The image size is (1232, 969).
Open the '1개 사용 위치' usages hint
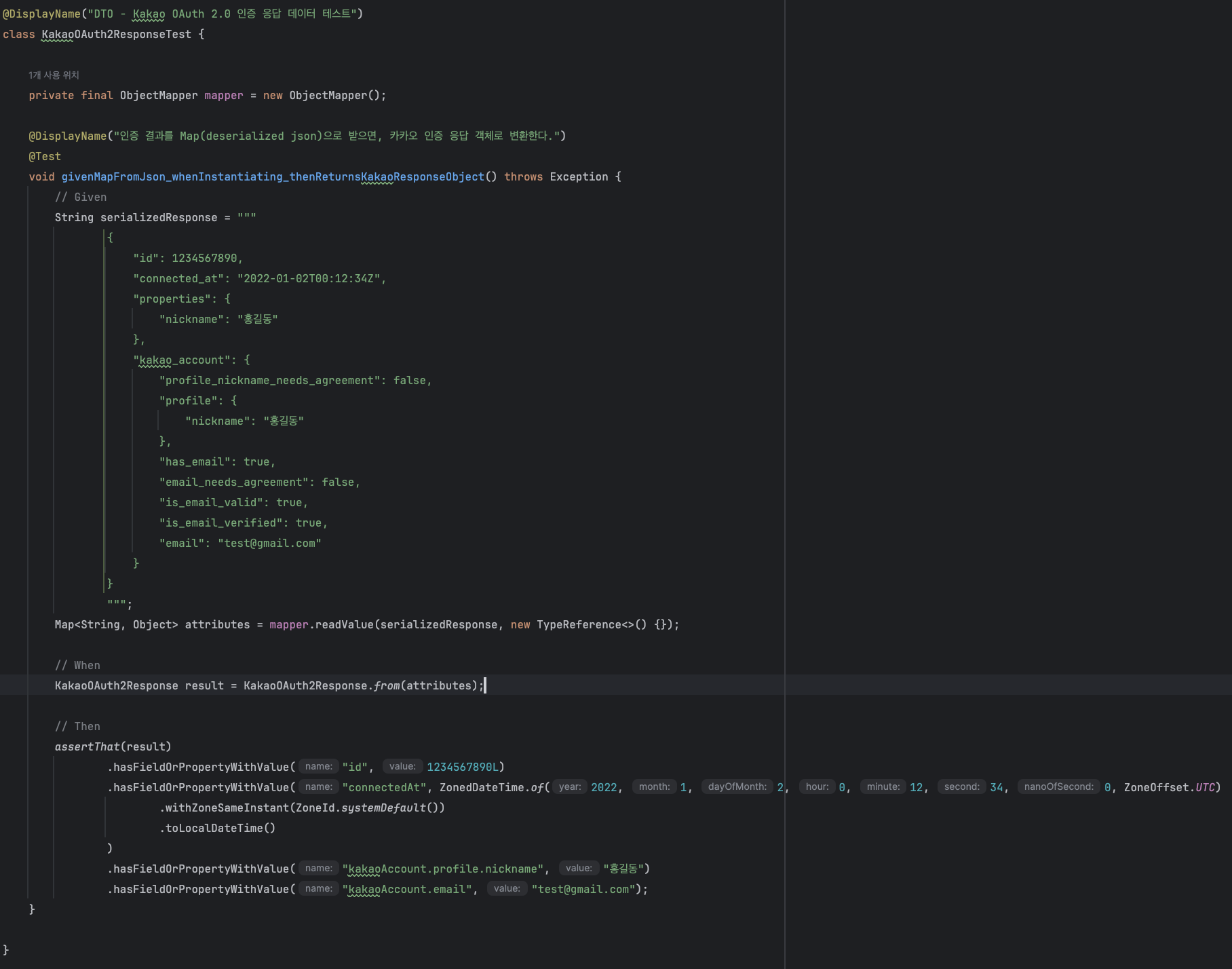[x=54, y=75]
